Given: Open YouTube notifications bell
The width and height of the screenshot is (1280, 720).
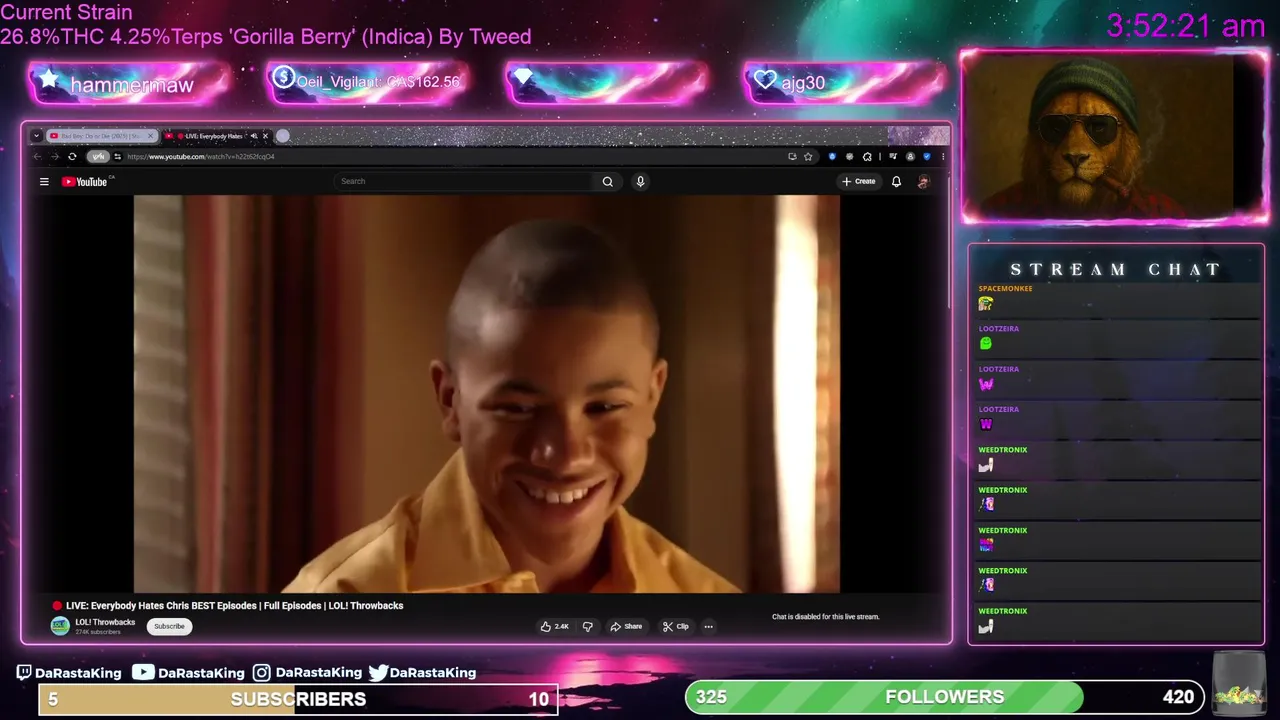Looking at the screenshot, I should click(896, 181).
